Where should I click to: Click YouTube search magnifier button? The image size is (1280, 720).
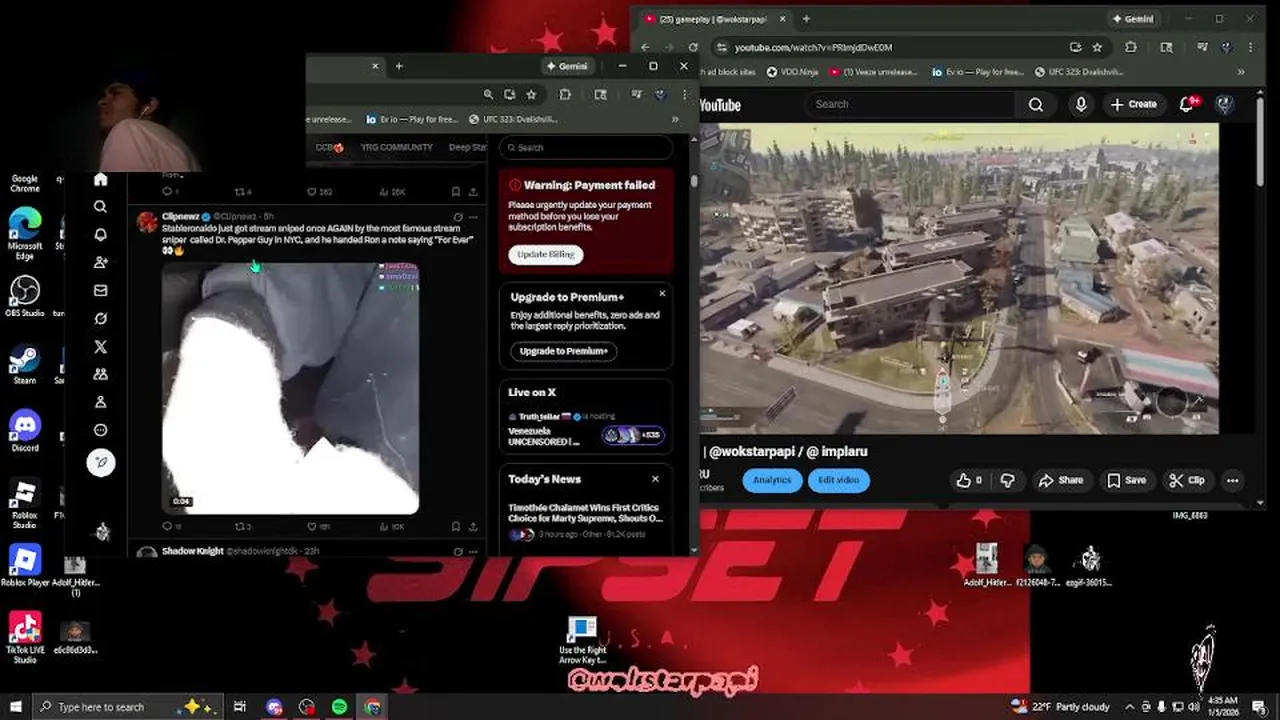click(x=1036, y=104)
